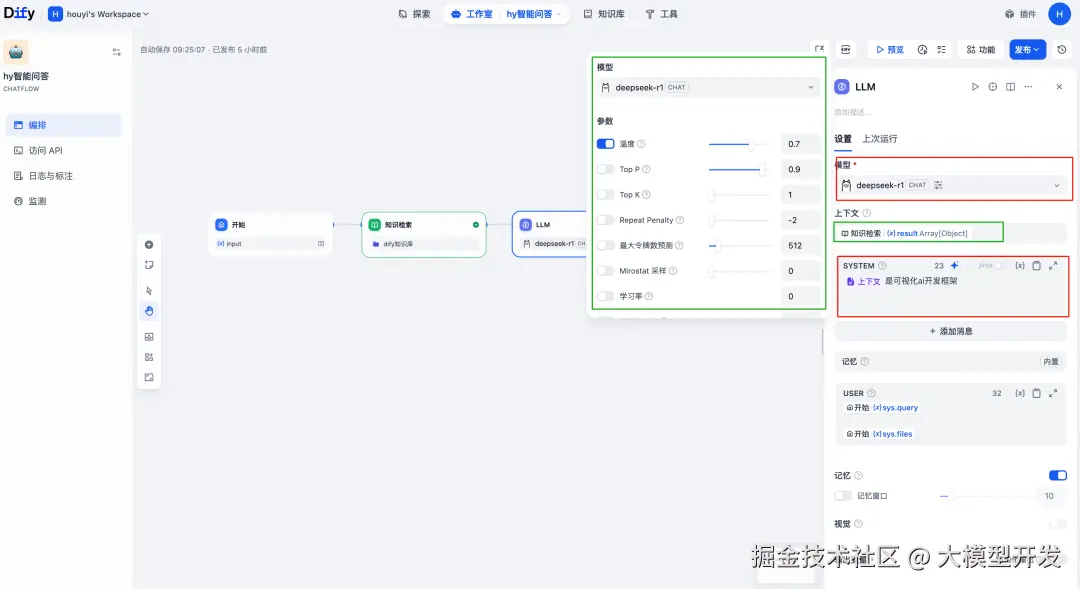Viewport: 1080px width, 589px height.
Task: Click the 温度 help question mark
Action: tap(641, 144)
